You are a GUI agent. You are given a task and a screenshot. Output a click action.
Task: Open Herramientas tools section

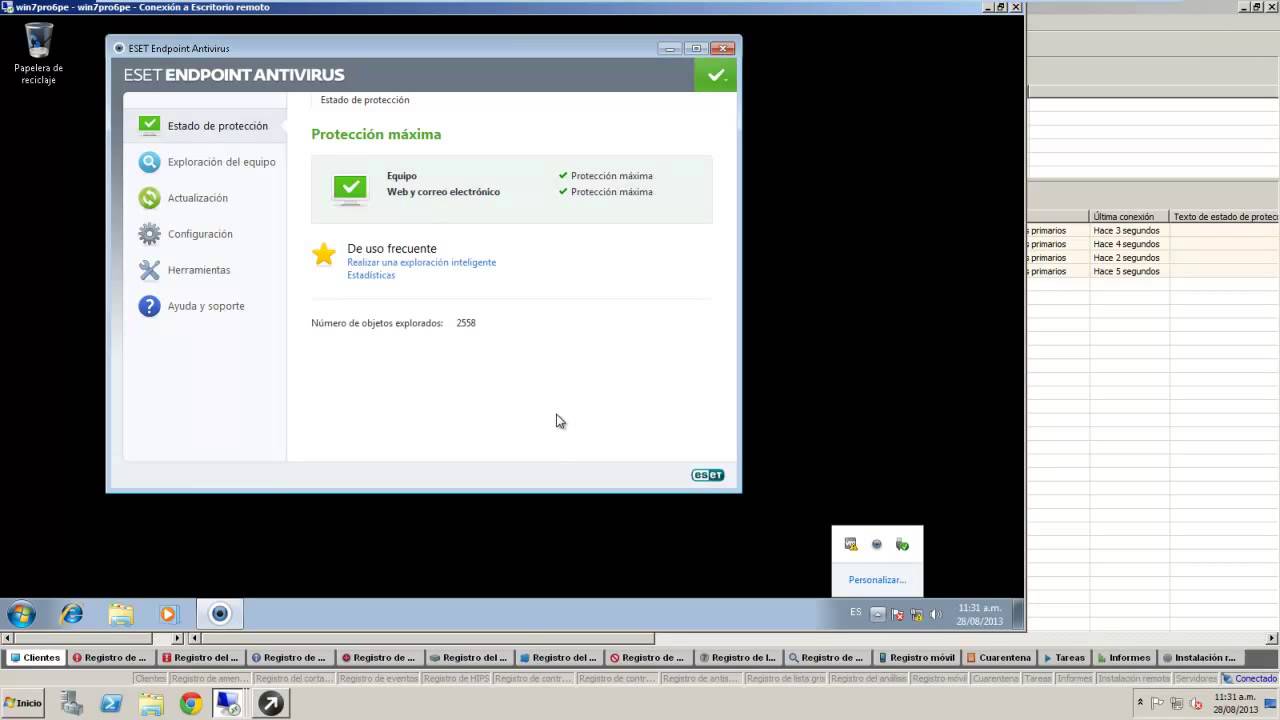coord(185,270)
